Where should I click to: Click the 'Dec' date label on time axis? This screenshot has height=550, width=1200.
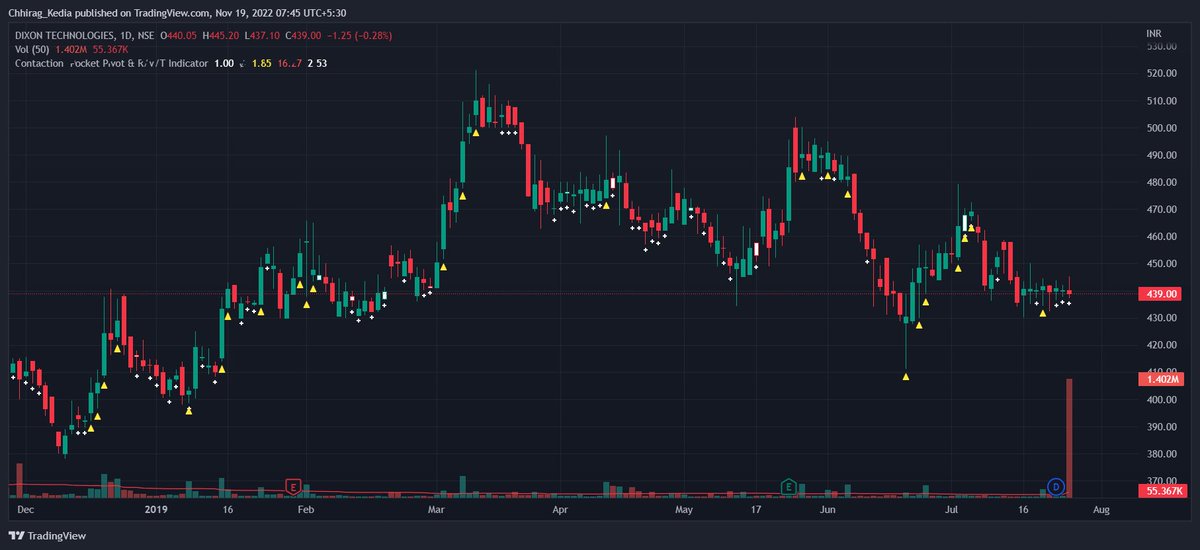tap(27, 509)
